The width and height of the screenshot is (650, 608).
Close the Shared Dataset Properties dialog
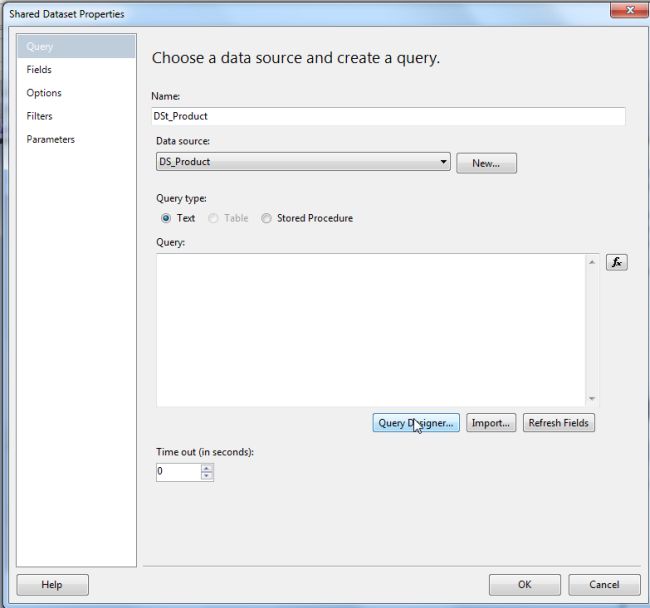tap(630, 10)
